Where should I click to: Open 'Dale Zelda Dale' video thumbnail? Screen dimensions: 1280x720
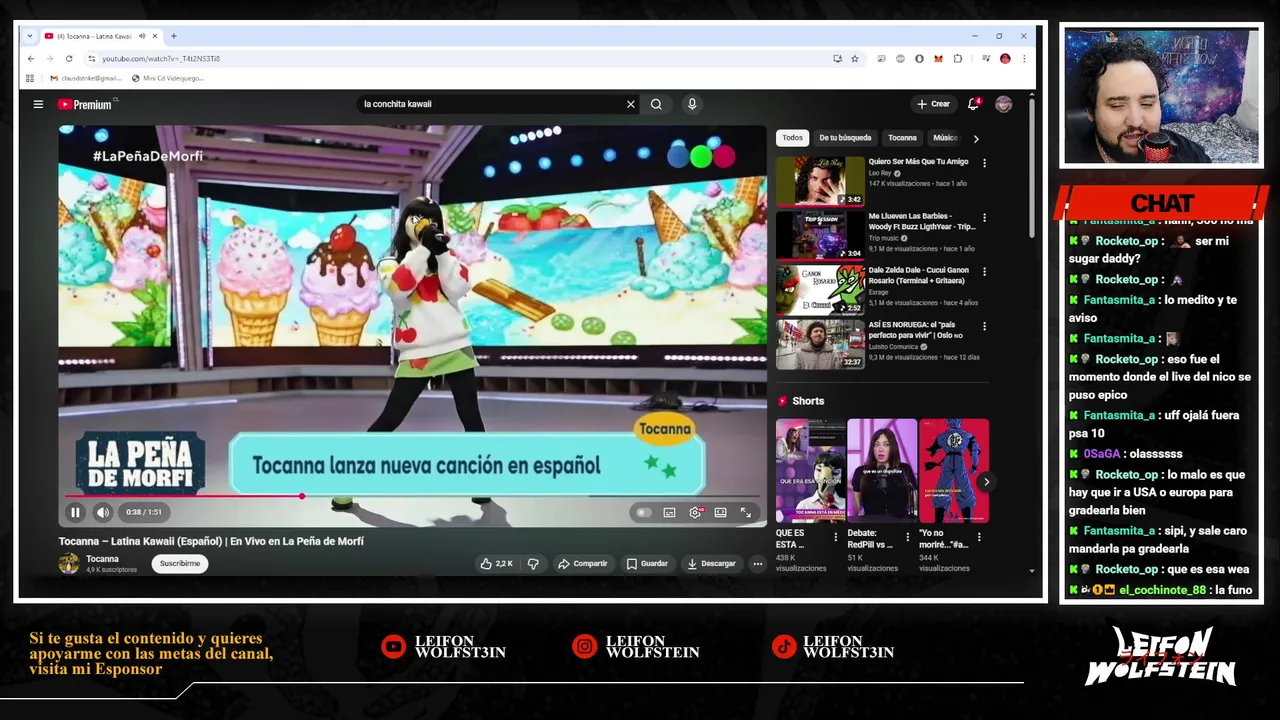820,289
